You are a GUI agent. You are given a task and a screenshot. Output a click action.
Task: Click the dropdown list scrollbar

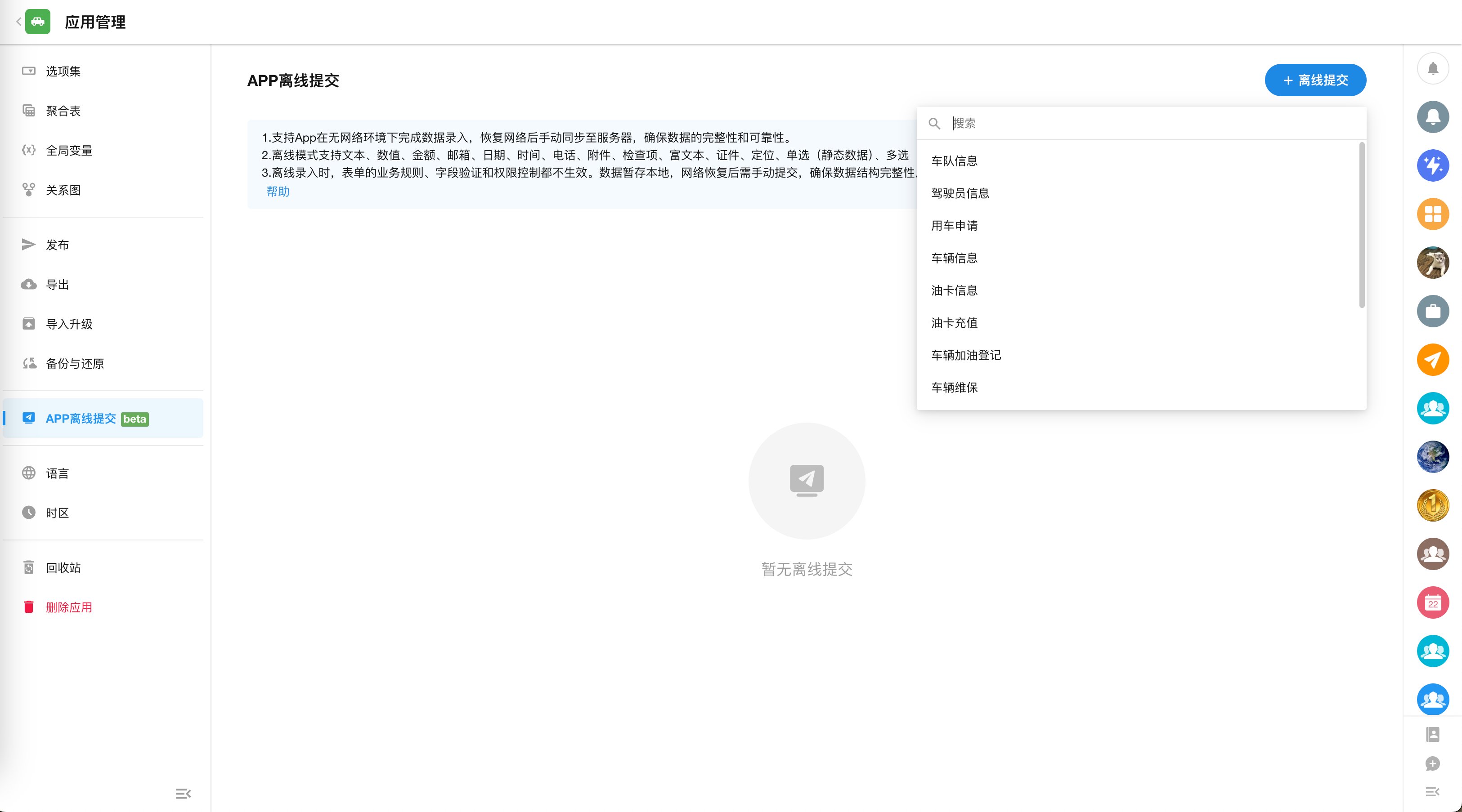tap(1362, 225)
